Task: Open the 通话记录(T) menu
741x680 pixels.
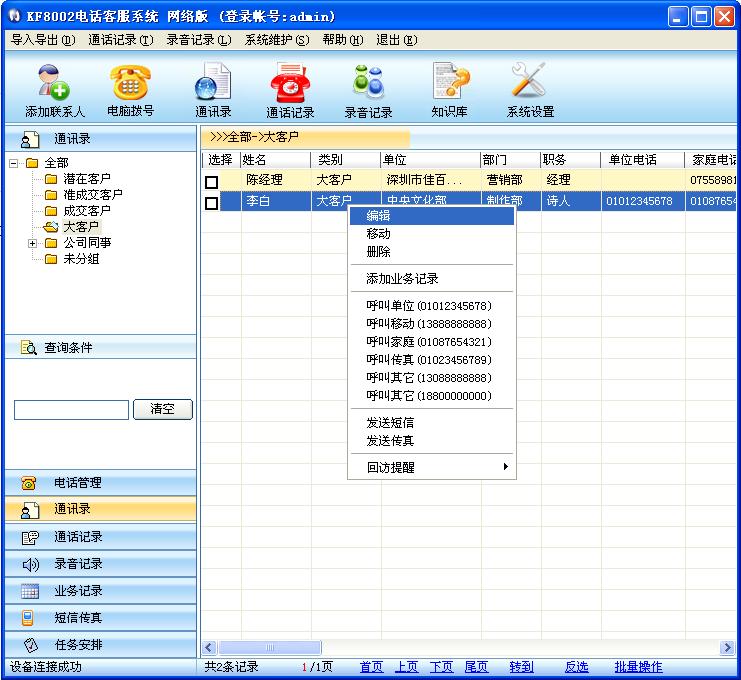Action: [x=121, y=40]
